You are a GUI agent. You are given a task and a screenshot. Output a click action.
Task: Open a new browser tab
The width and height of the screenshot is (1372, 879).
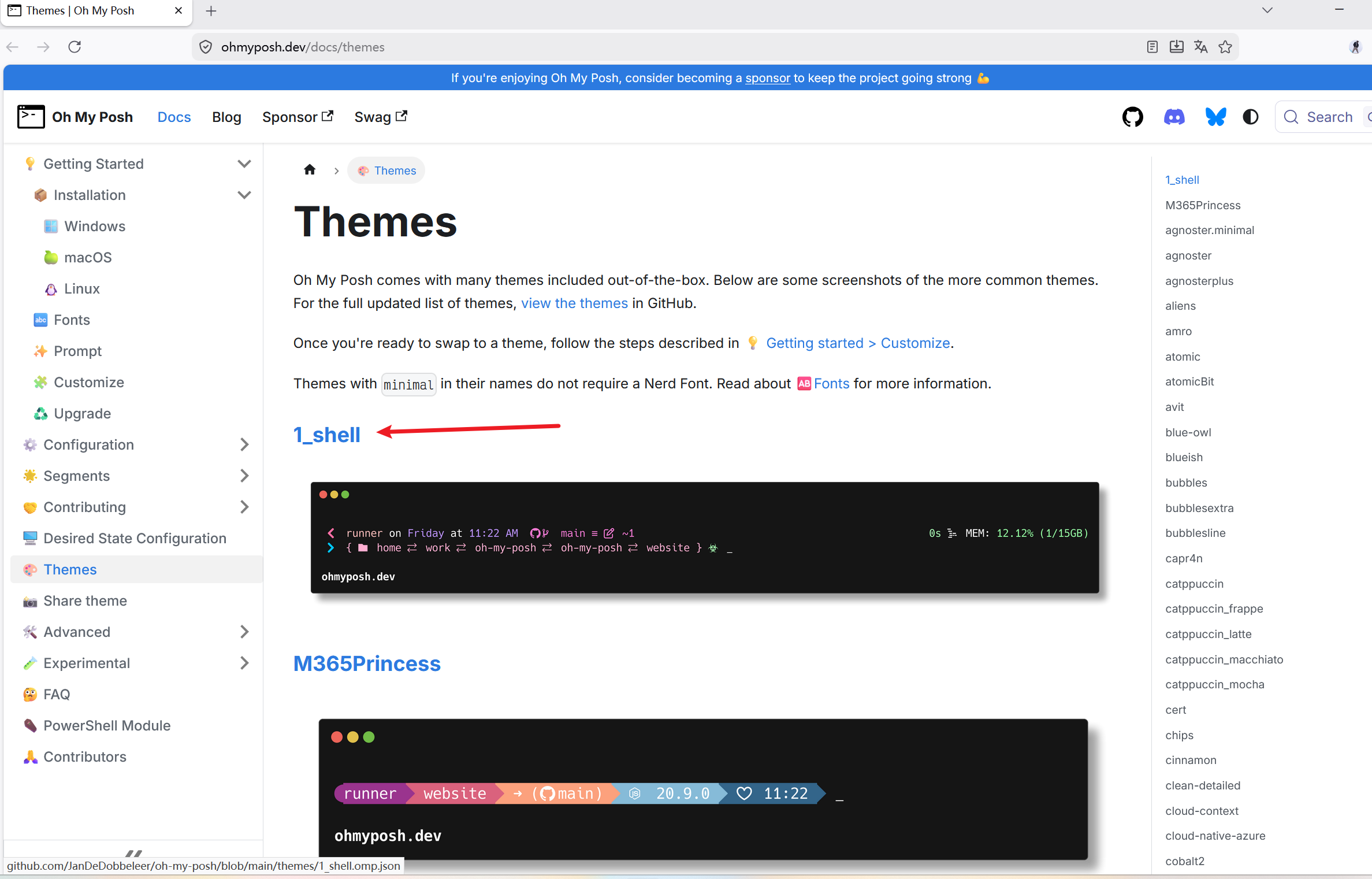pos(211,11)
